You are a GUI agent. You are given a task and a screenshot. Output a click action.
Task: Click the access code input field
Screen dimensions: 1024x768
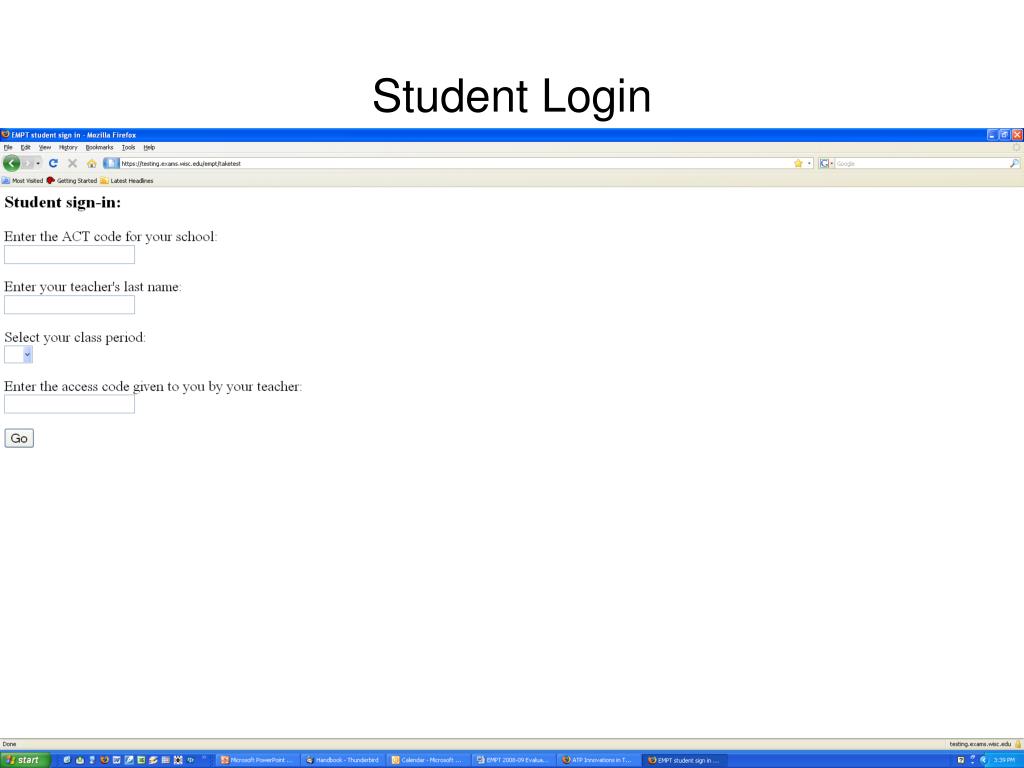pos(69,404)
